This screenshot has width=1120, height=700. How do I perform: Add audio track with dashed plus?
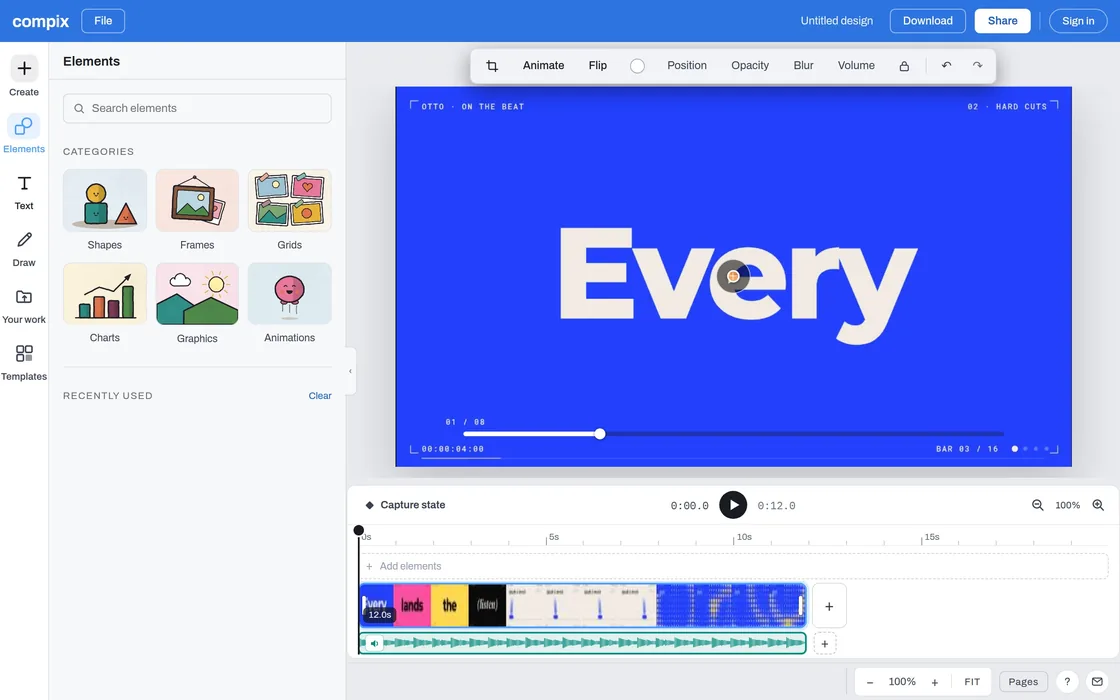coord(824,644)
